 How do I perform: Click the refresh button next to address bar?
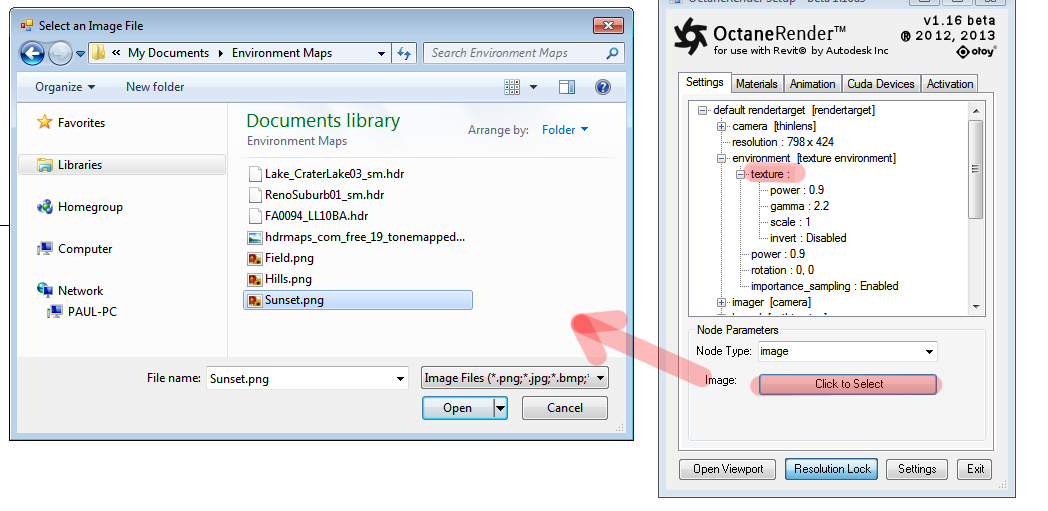coord(404,53)
